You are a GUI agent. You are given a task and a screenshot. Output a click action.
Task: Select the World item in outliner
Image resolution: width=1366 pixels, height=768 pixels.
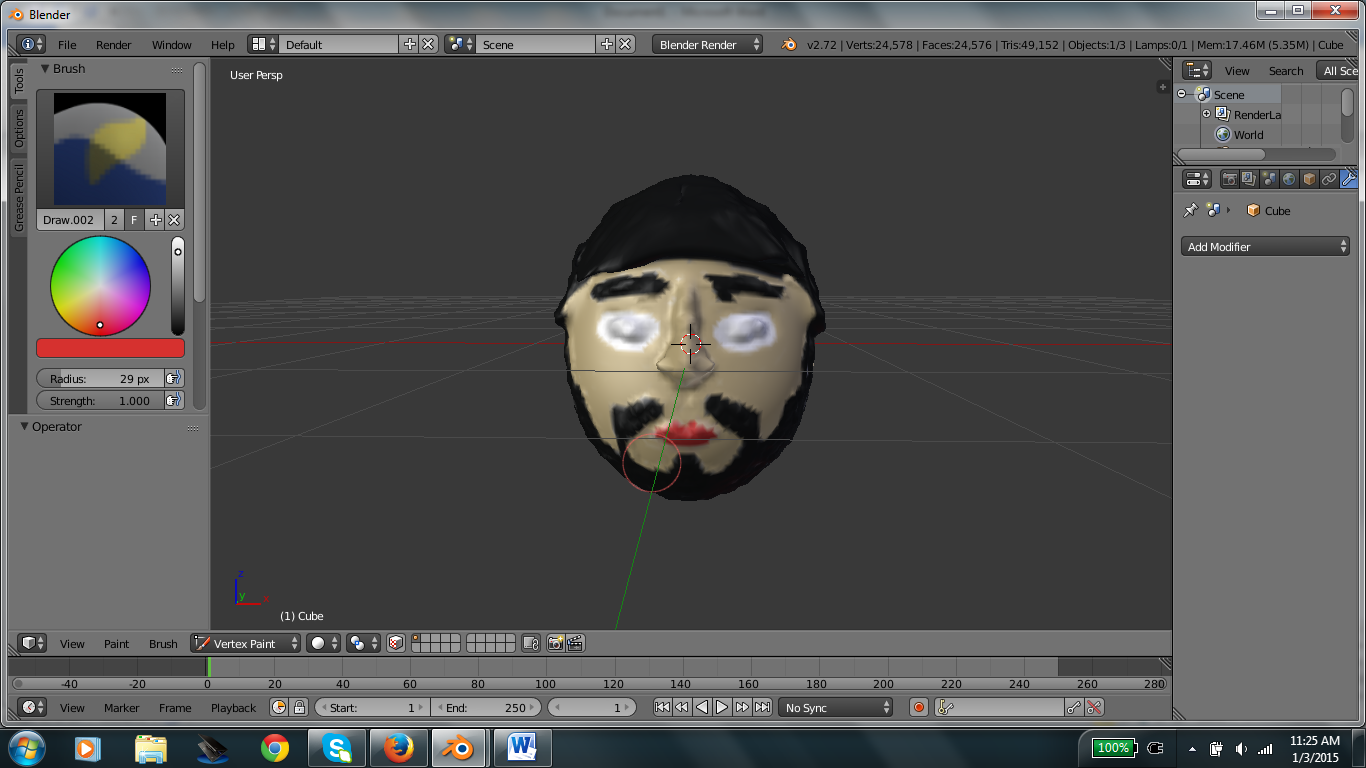(1248, 134)
